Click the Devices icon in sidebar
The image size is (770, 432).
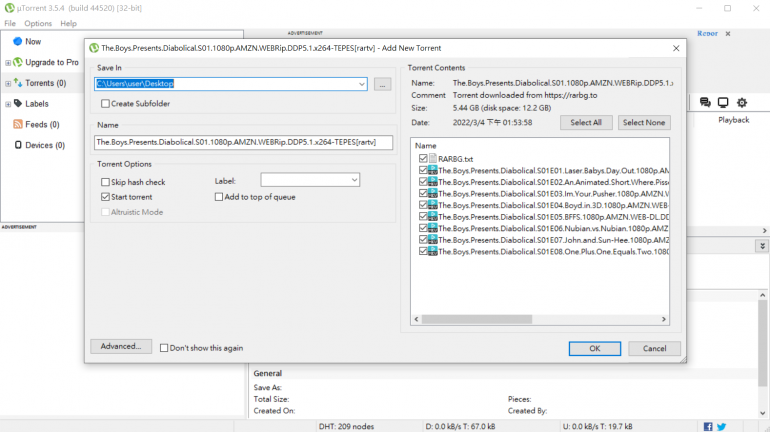click(18, 145)
